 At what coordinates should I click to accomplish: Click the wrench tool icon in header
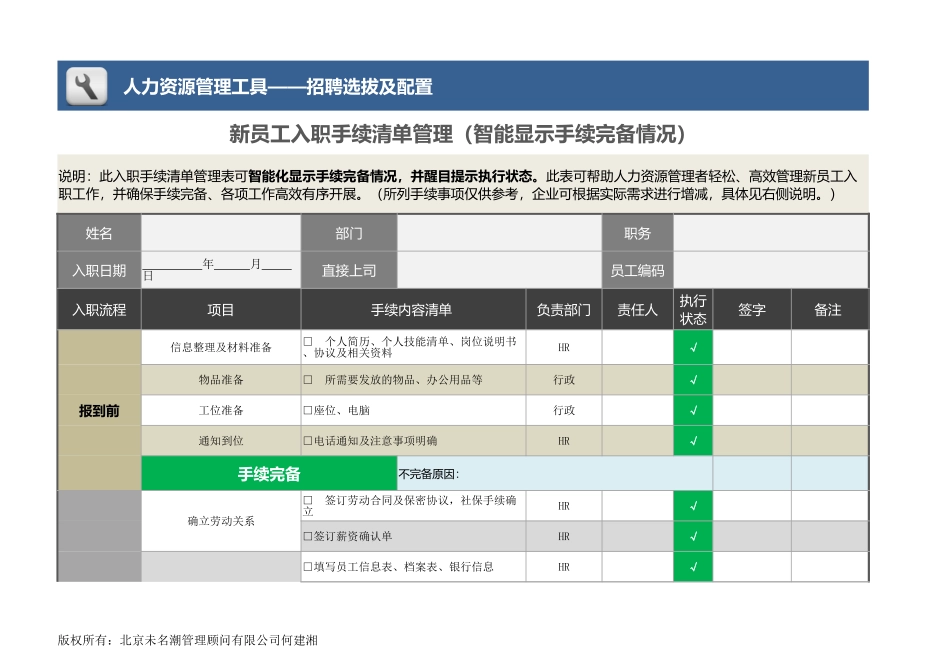coord(87,86)
